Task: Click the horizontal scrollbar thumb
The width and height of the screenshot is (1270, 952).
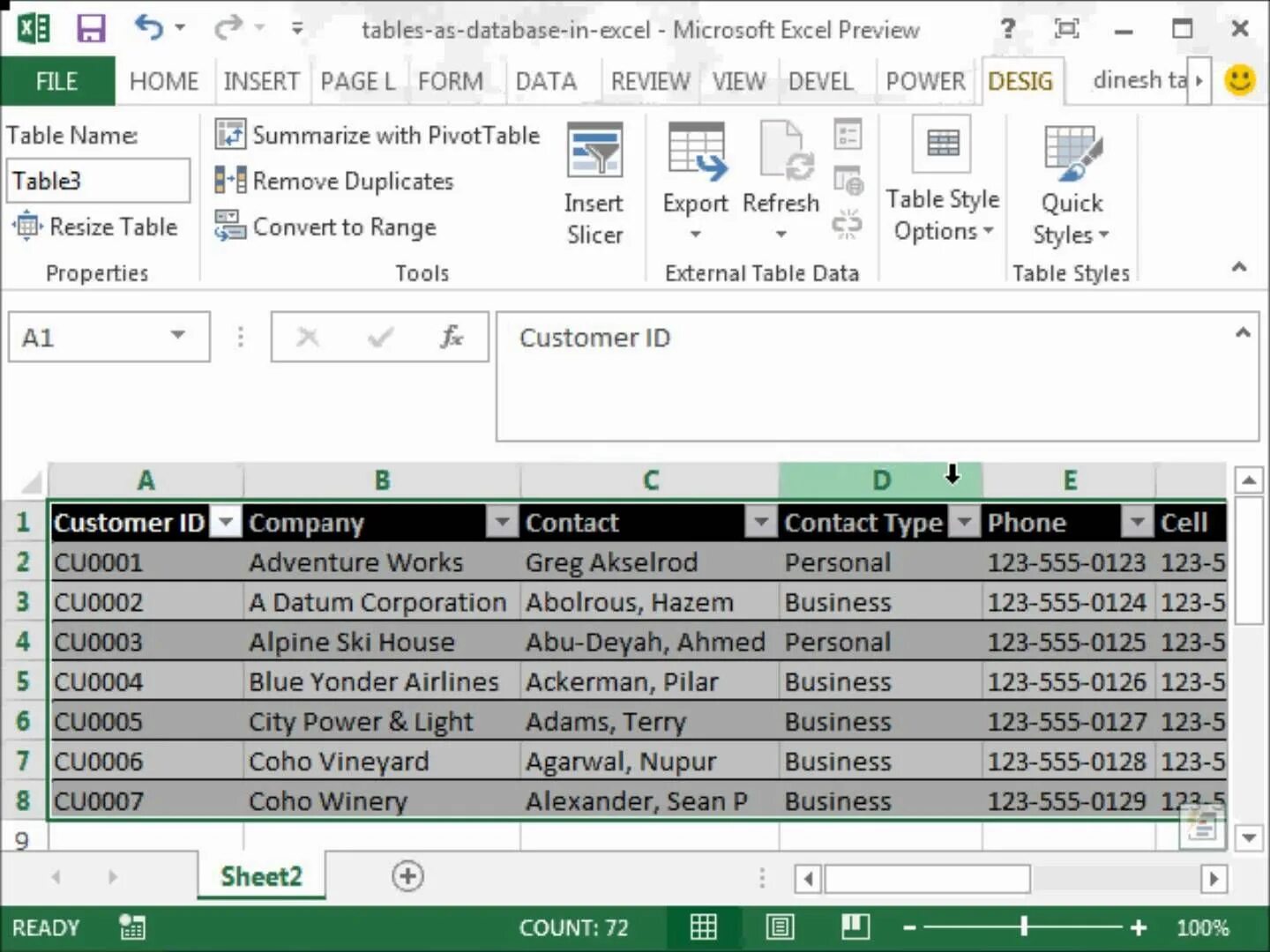Action: coord(926,879)
